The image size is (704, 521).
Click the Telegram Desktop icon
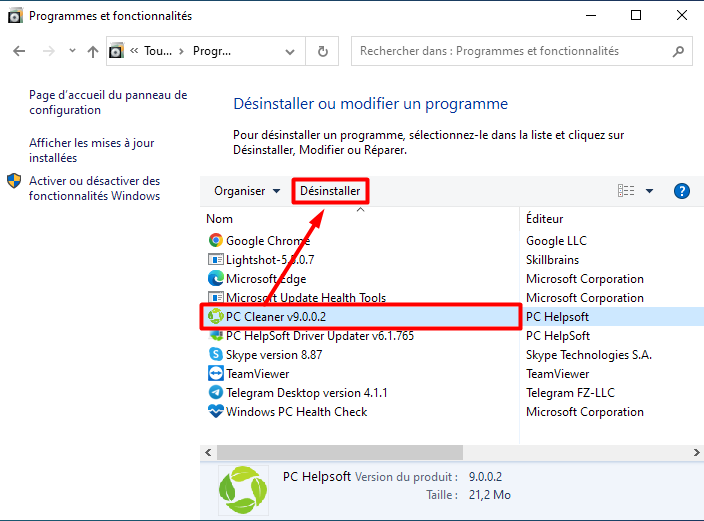pyautogui.click(x=216, y=393)
